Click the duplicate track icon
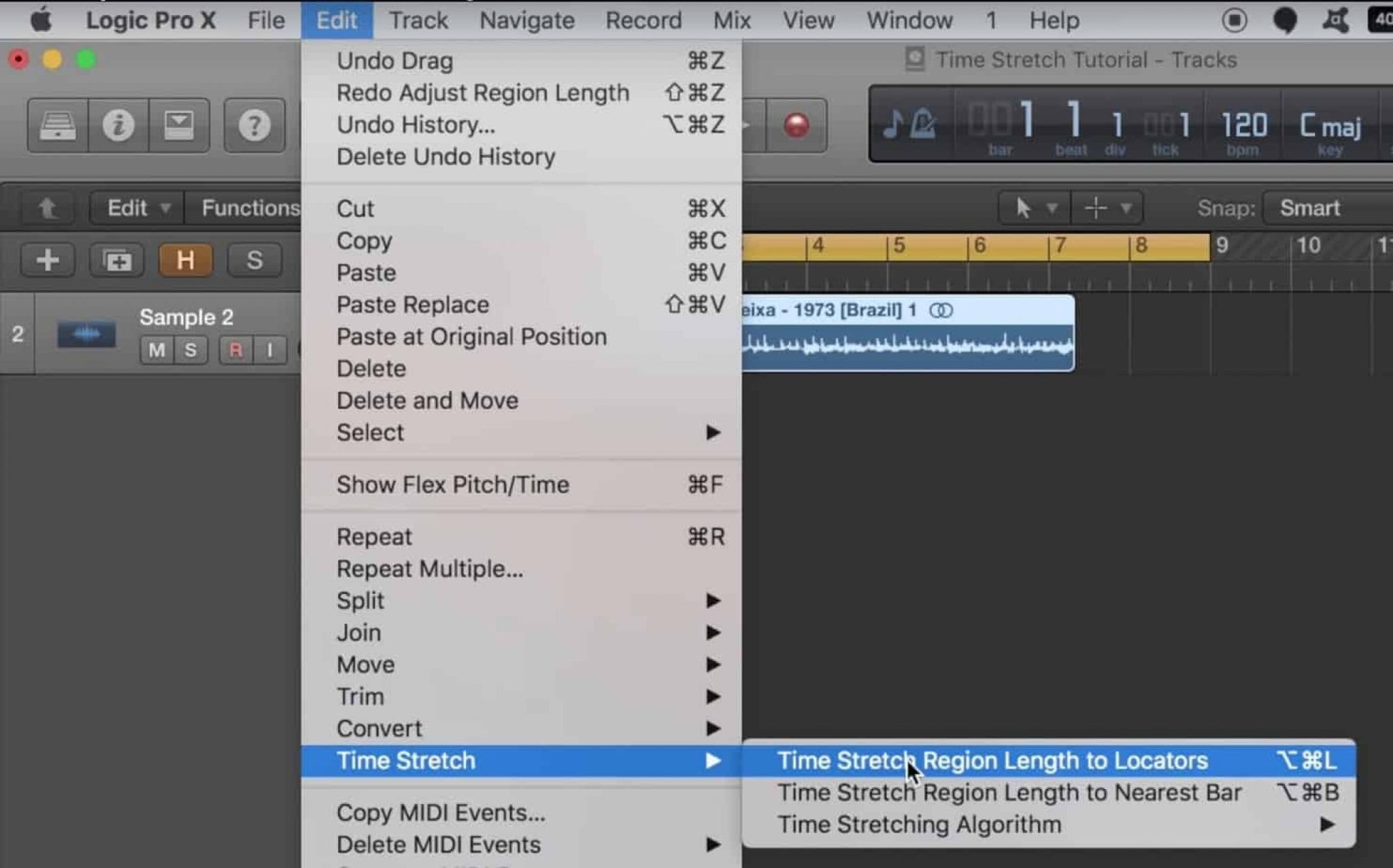1393x868 pixels. pyautogui.click(x=117, y=259)
